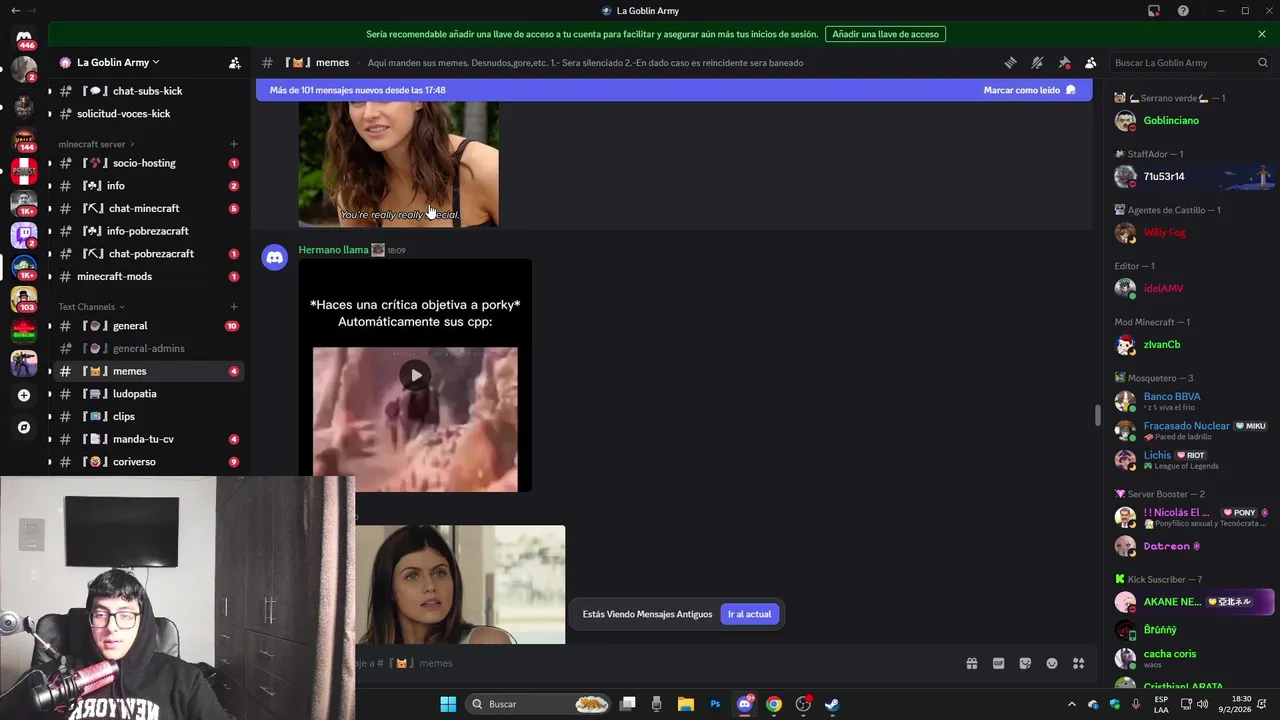The height and width of the screenshot is (720, 1280).
Task: Open member Datreon profile
Action: click(1192, 546)
